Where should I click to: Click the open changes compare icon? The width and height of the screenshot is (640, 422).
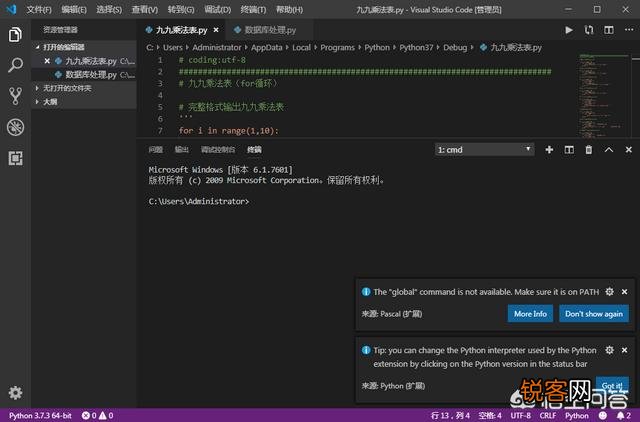click(589, 30)
